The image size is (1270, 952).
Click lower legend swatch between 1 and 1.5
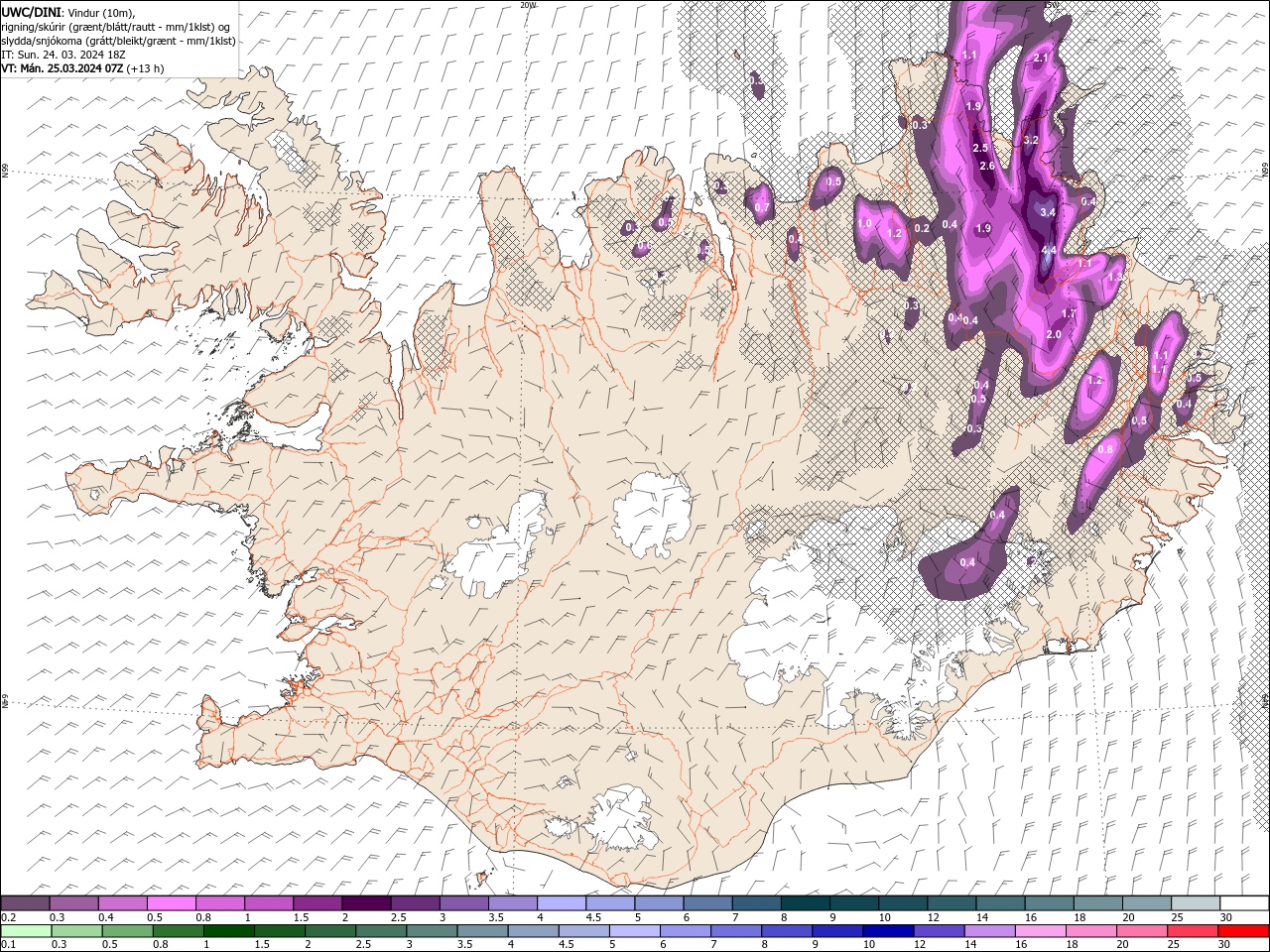point(228,931)
